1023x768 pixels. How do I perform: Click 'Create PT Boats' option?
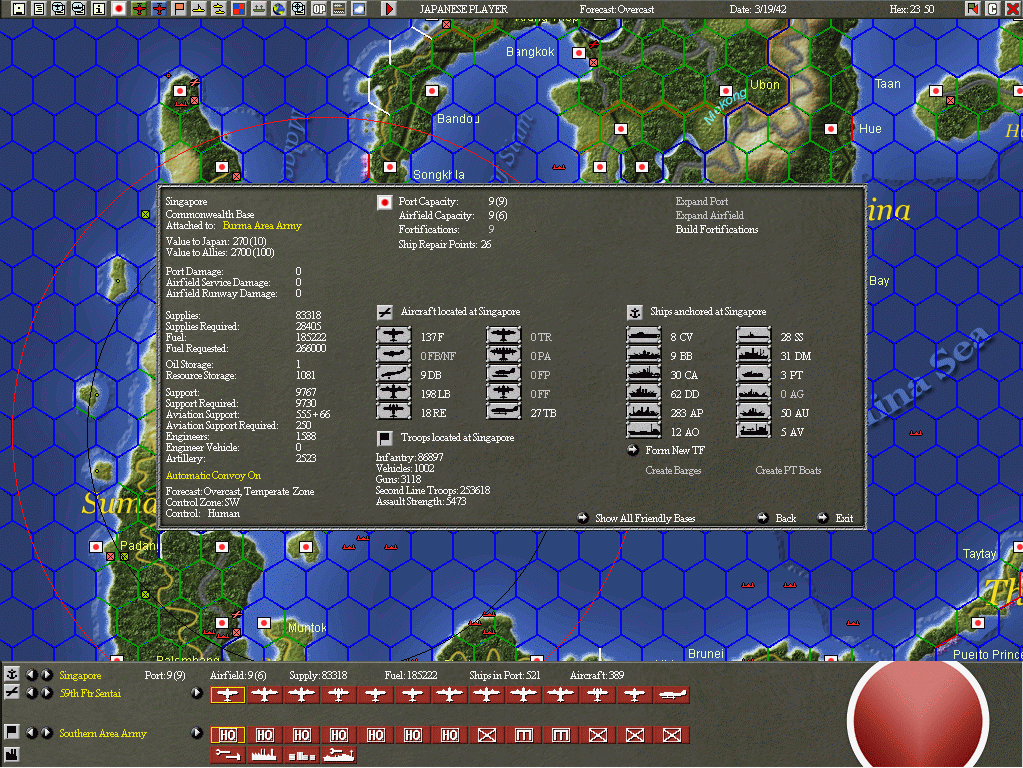point(788,470)
